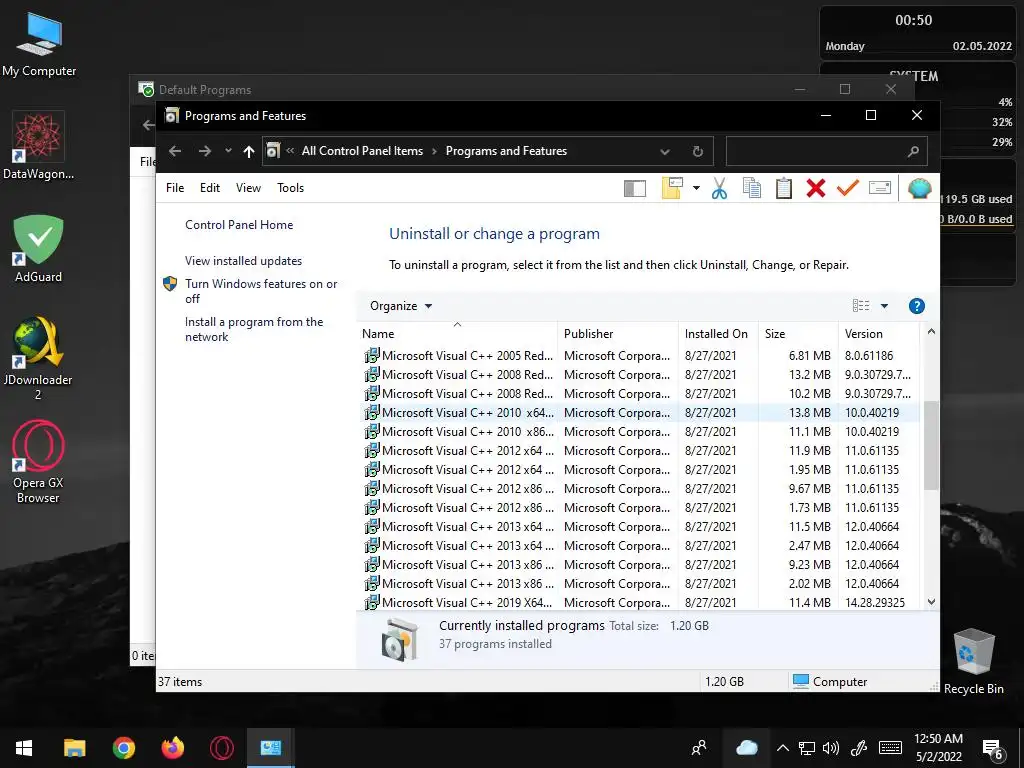Select Microsoft Visual C++ 2010 x64 row
The width and height of the screenshot is (1024, 768).
point(640,413)
